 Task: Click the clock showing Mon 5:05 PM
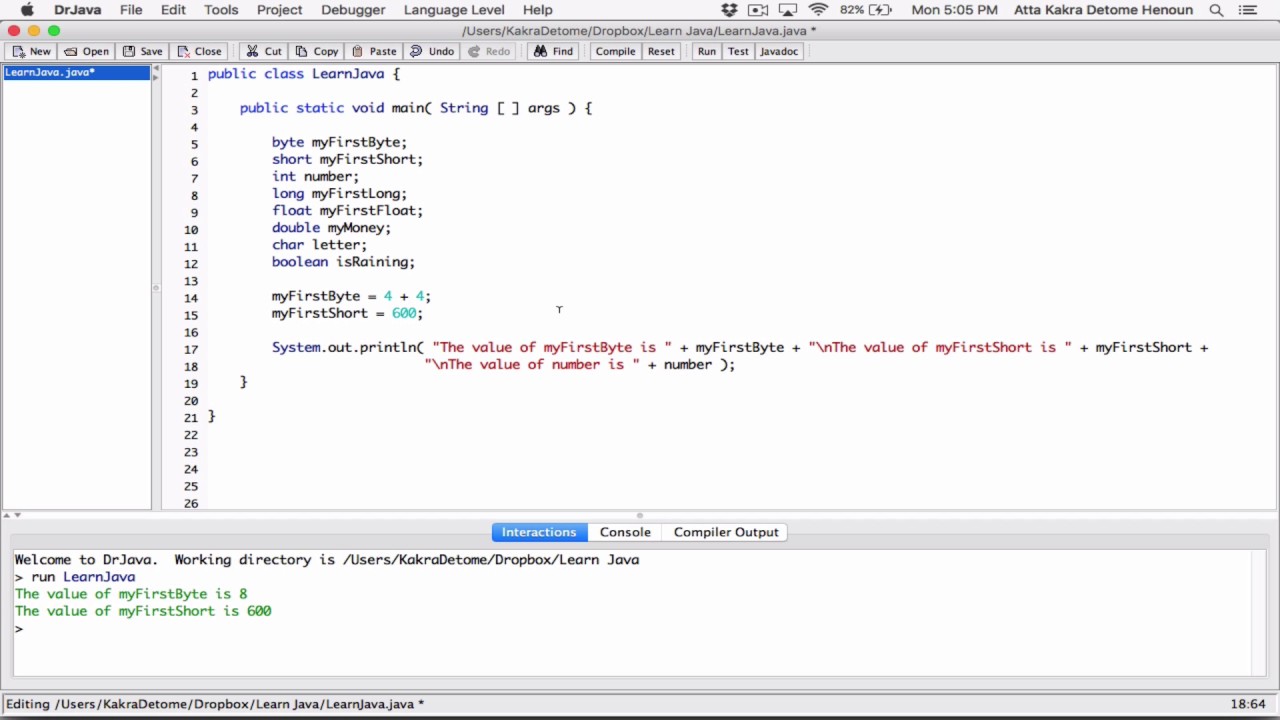coord(954,10)
